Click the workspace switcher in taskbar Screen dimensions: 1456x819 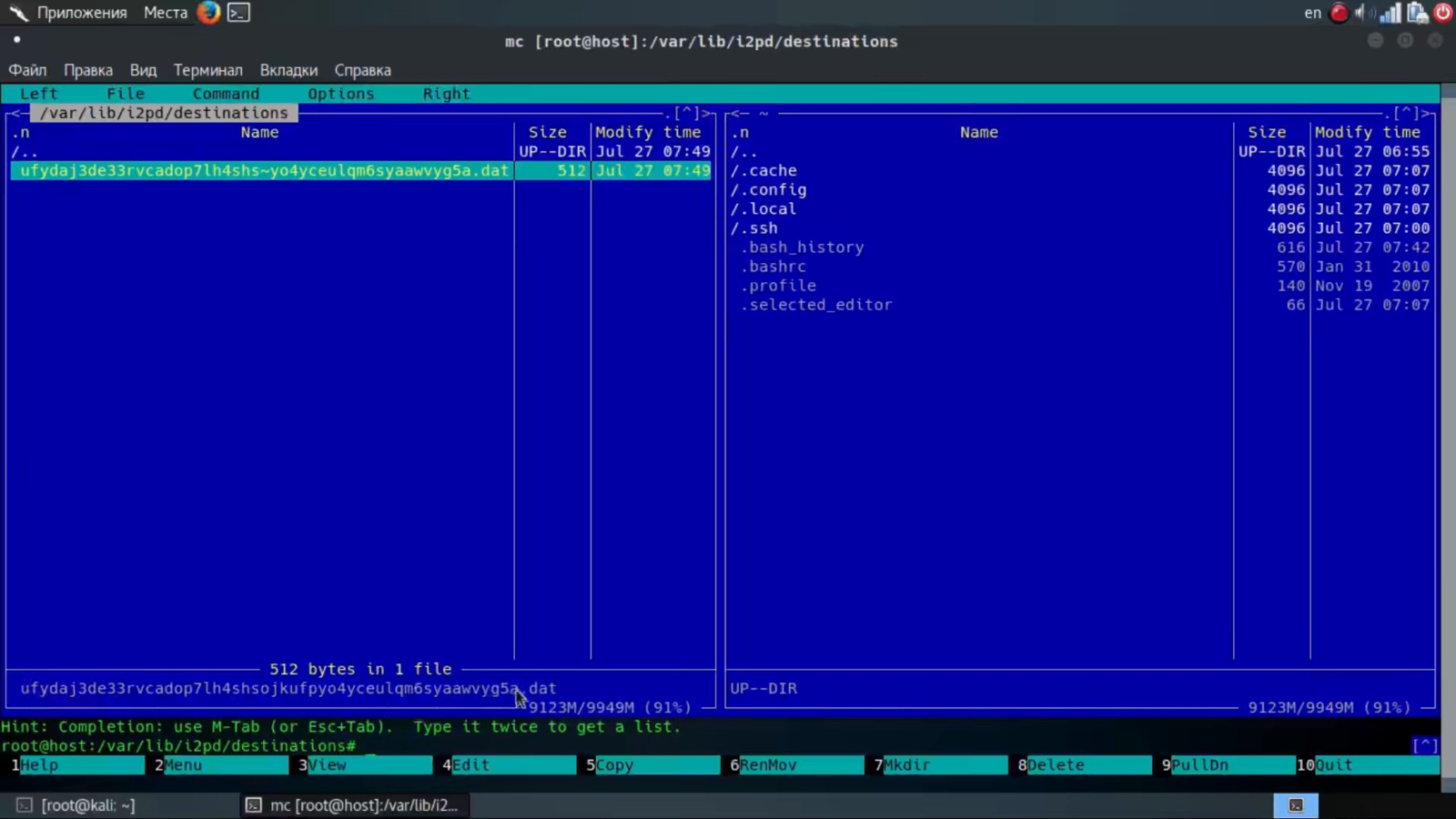(1296, 805)
